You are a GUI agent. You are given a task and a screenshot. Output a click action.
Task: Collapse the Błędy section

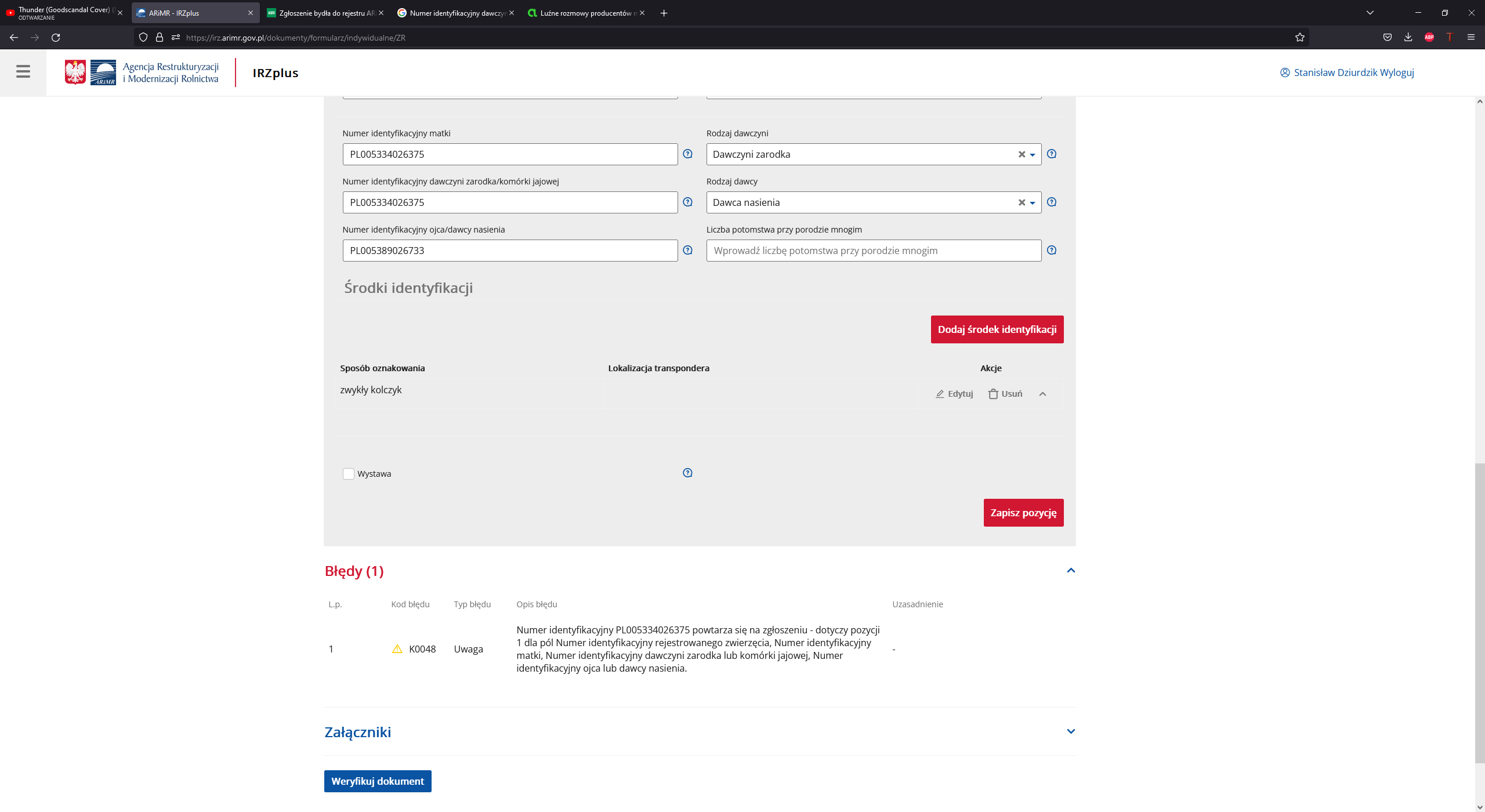point(1071,571)
